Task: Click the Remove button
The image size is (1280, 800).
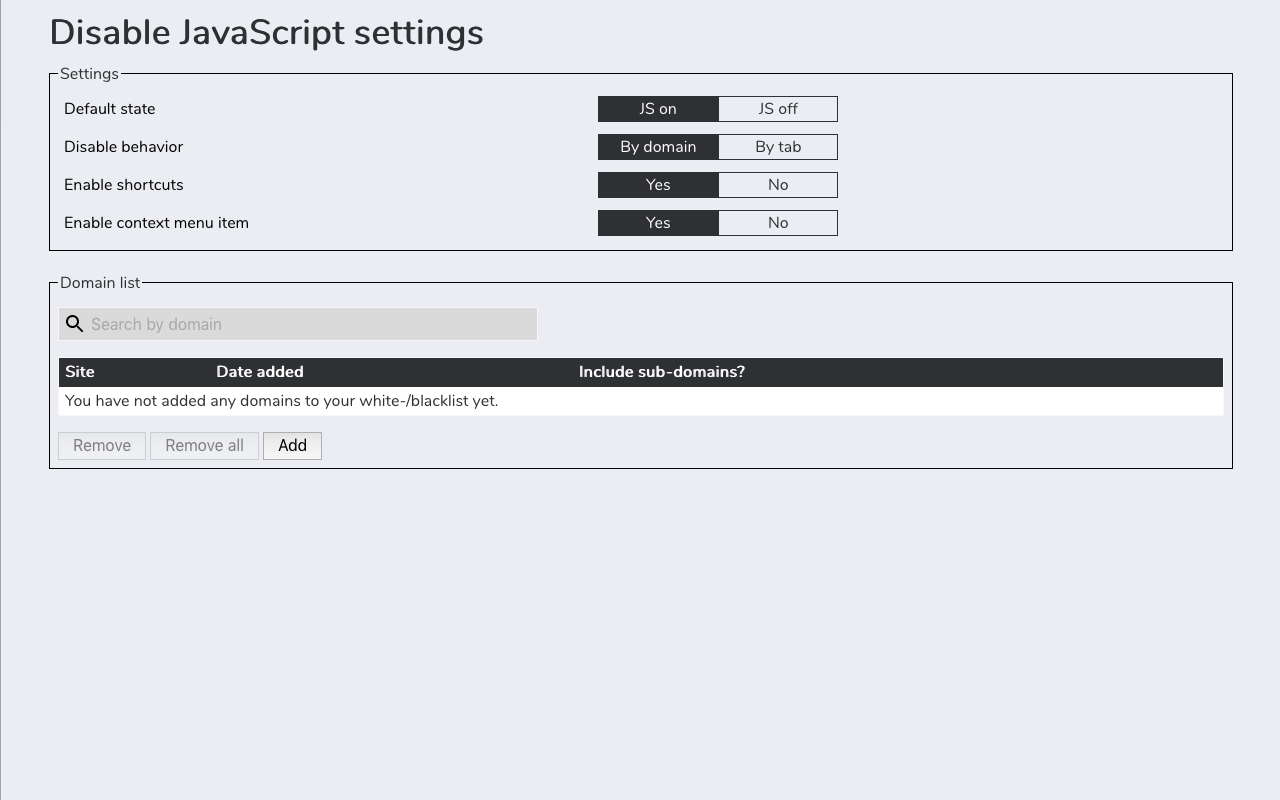Action: click(102, 446)
